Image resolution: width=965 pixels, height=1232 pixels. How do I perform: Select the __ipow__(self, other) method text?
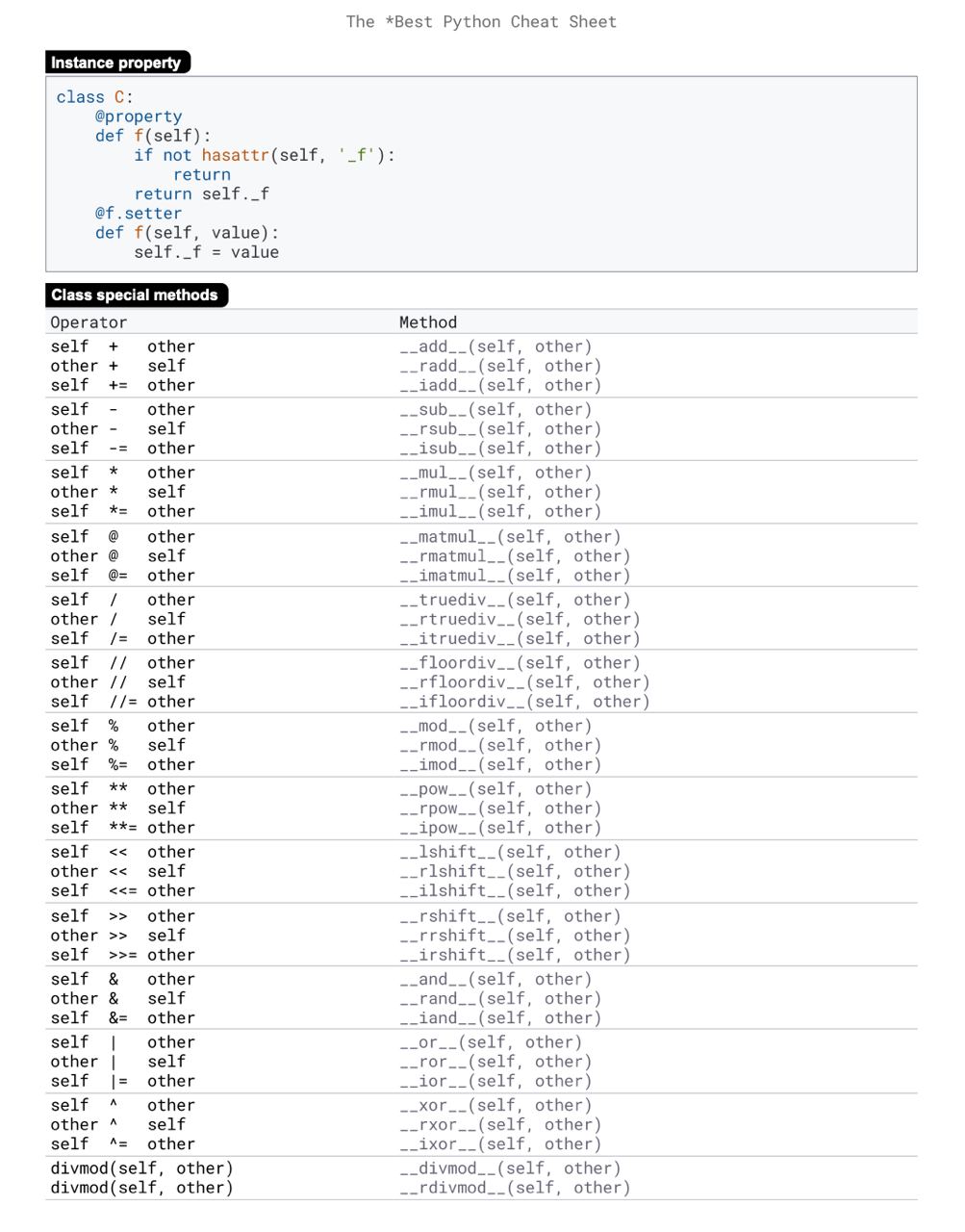point(500,828)
